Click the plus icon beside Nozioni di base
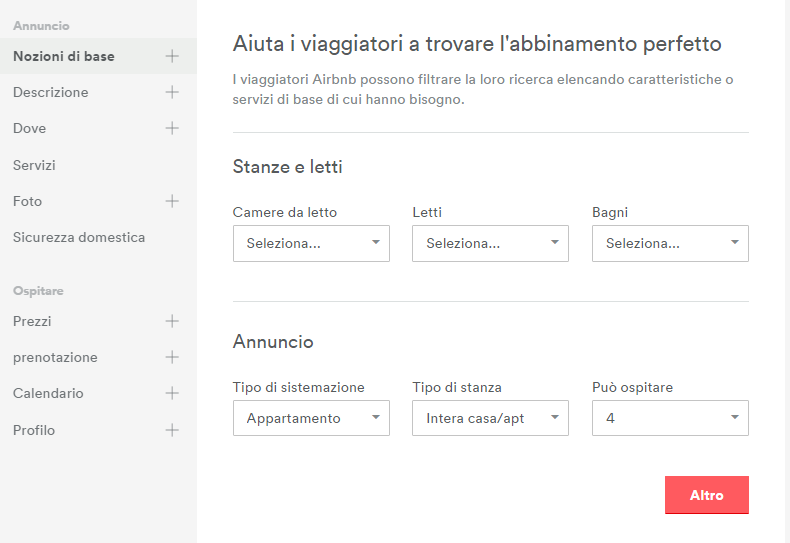This screenshot has width=790, height=543. 172,56
